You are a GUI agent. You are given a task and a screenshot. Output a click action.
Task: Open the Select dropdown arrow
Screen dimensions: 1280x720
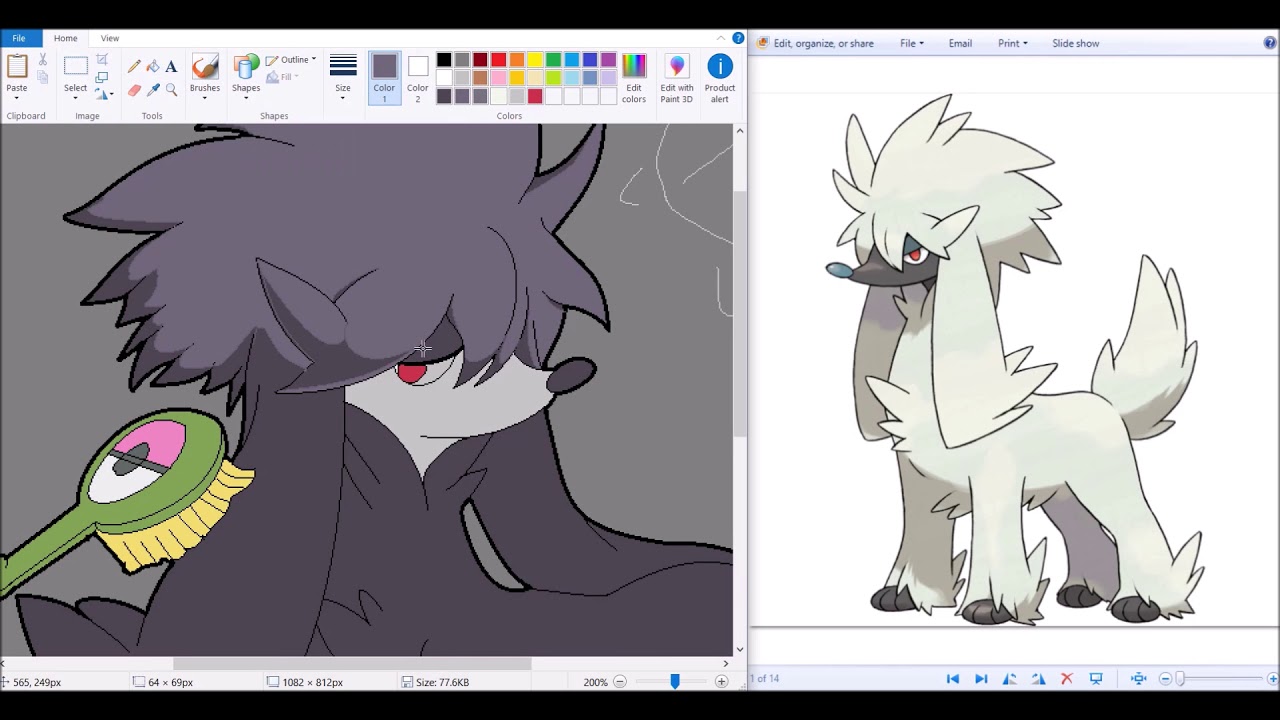point(75,98)
